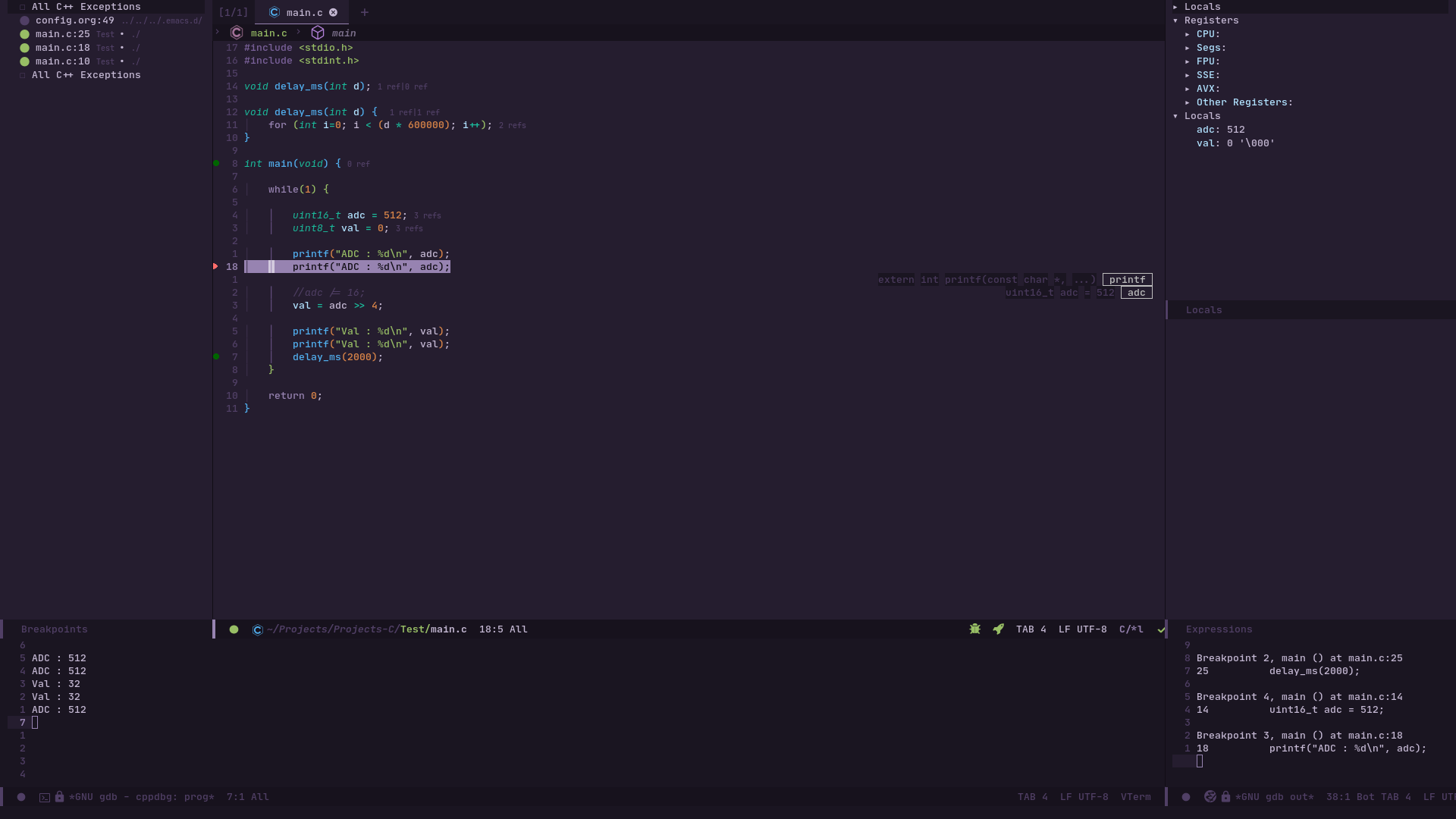The width and height of the screenshot is (1456, 819).
Task: Check All C++ Exceptions box above config.org:49
Action: 23,7
